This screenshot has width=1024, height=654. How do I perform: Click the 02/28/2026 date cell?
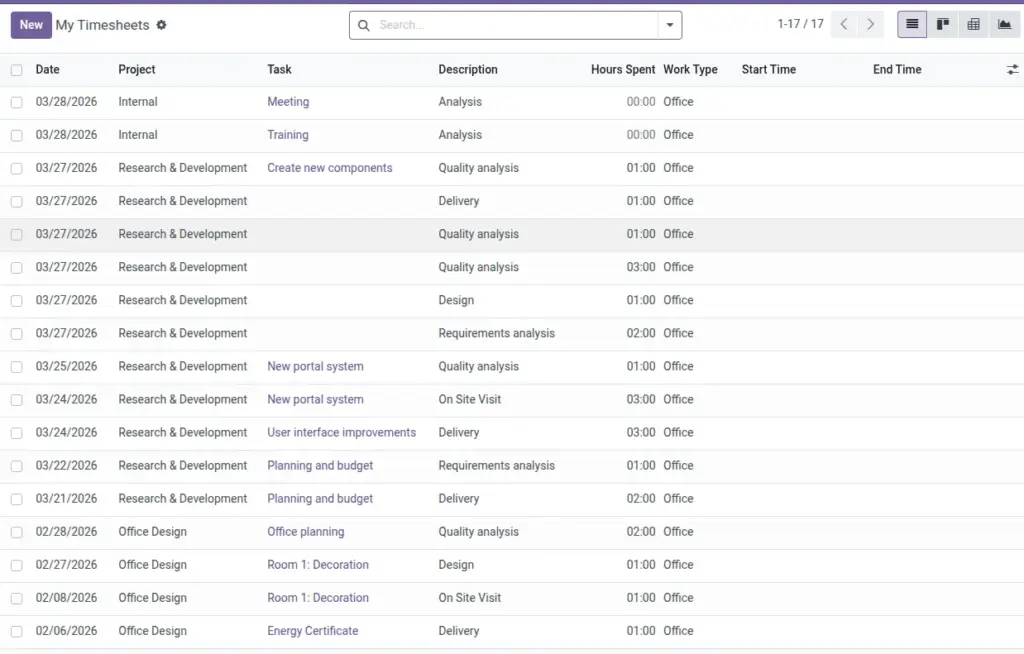[66, 532]
